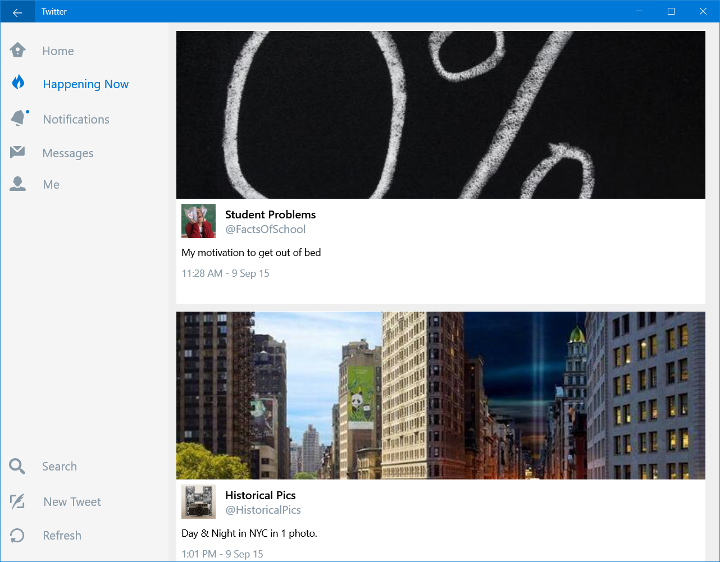Select the Happening Now flame icon
This screenshot has width=720, height=562.
coord(17,83)
